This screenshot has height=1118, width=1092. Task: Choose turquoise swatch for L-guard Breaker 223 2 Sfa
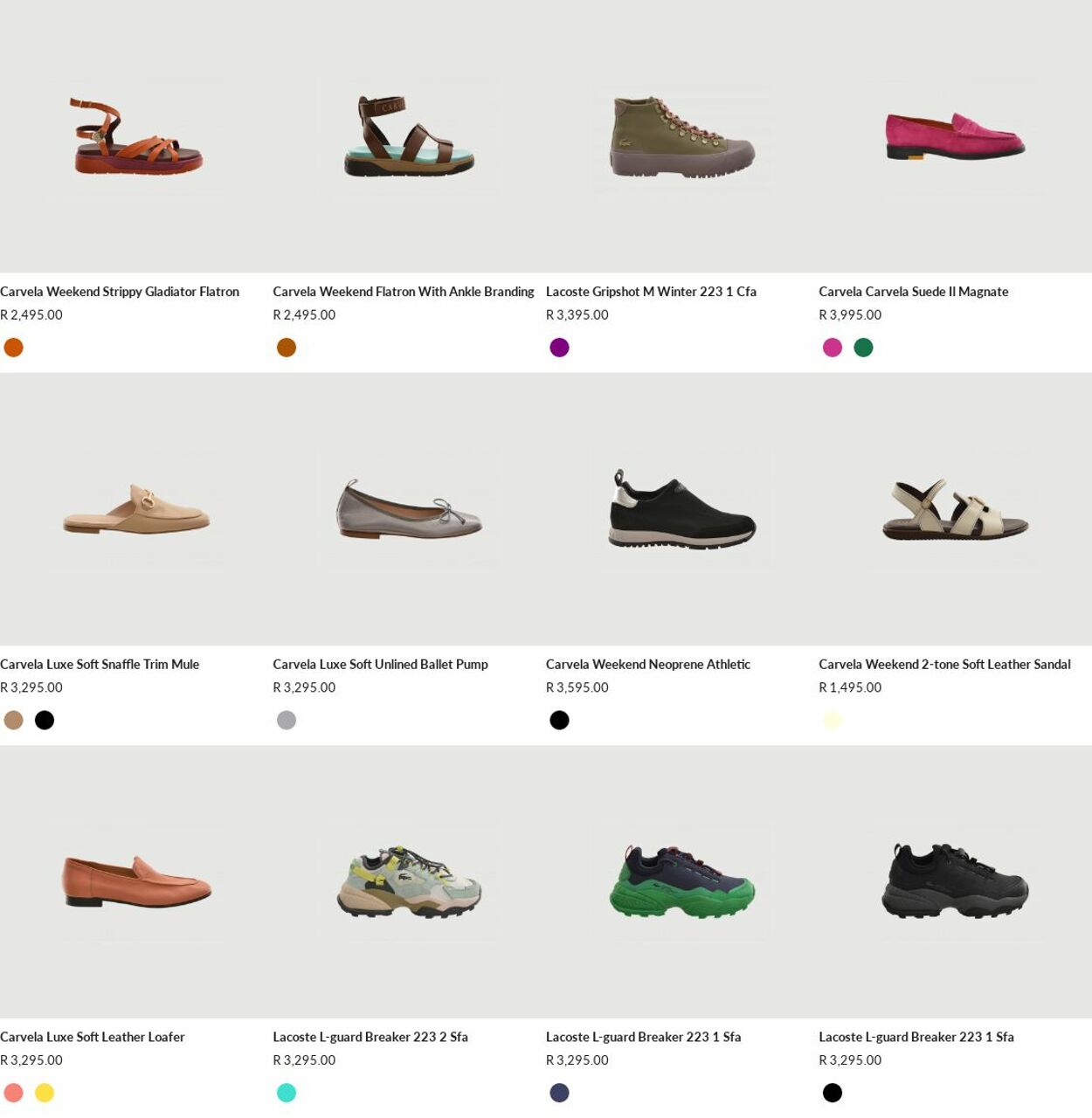pyautogui.click(x=287, y=1093)
